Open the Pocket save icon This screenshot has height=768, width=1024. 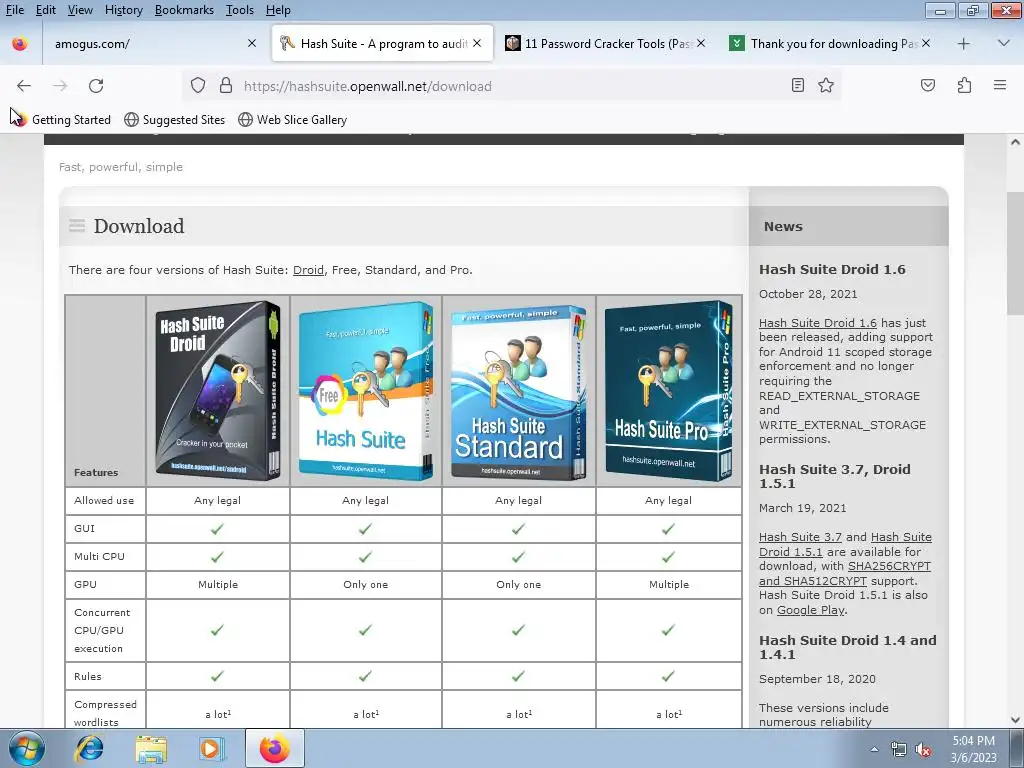pyautogui.click(x=928, y=86)
